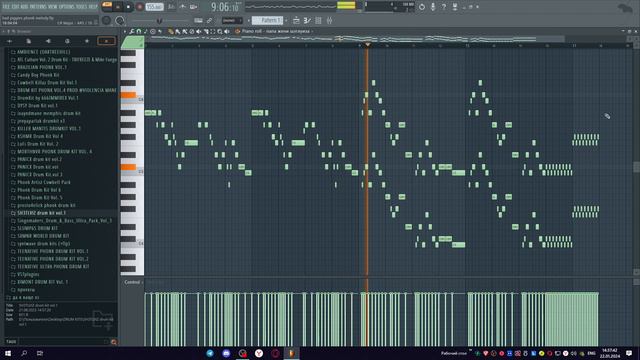Open the channel rack view icon
Screen dimensions: 640x360
[318, 20]
